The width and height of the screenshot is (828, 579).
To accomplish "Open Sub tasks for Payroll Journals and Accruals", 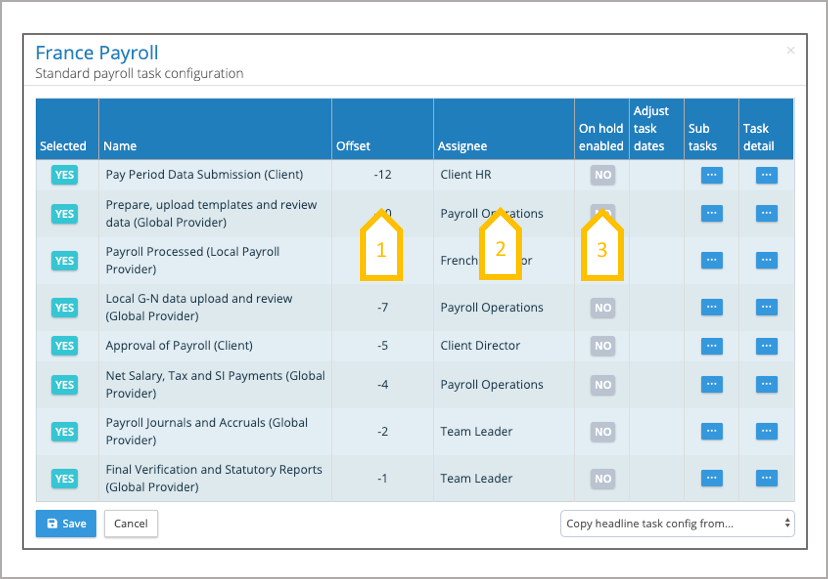I will pos(711,432).
